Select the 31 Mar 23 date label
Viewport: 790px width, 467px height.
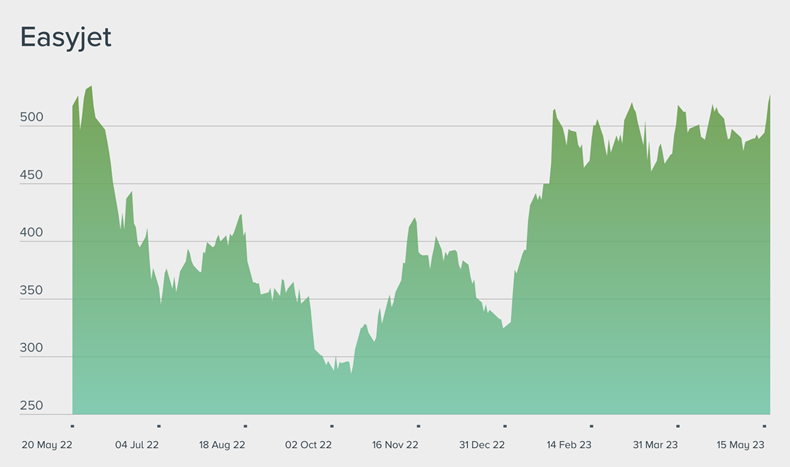coord(655,444)
